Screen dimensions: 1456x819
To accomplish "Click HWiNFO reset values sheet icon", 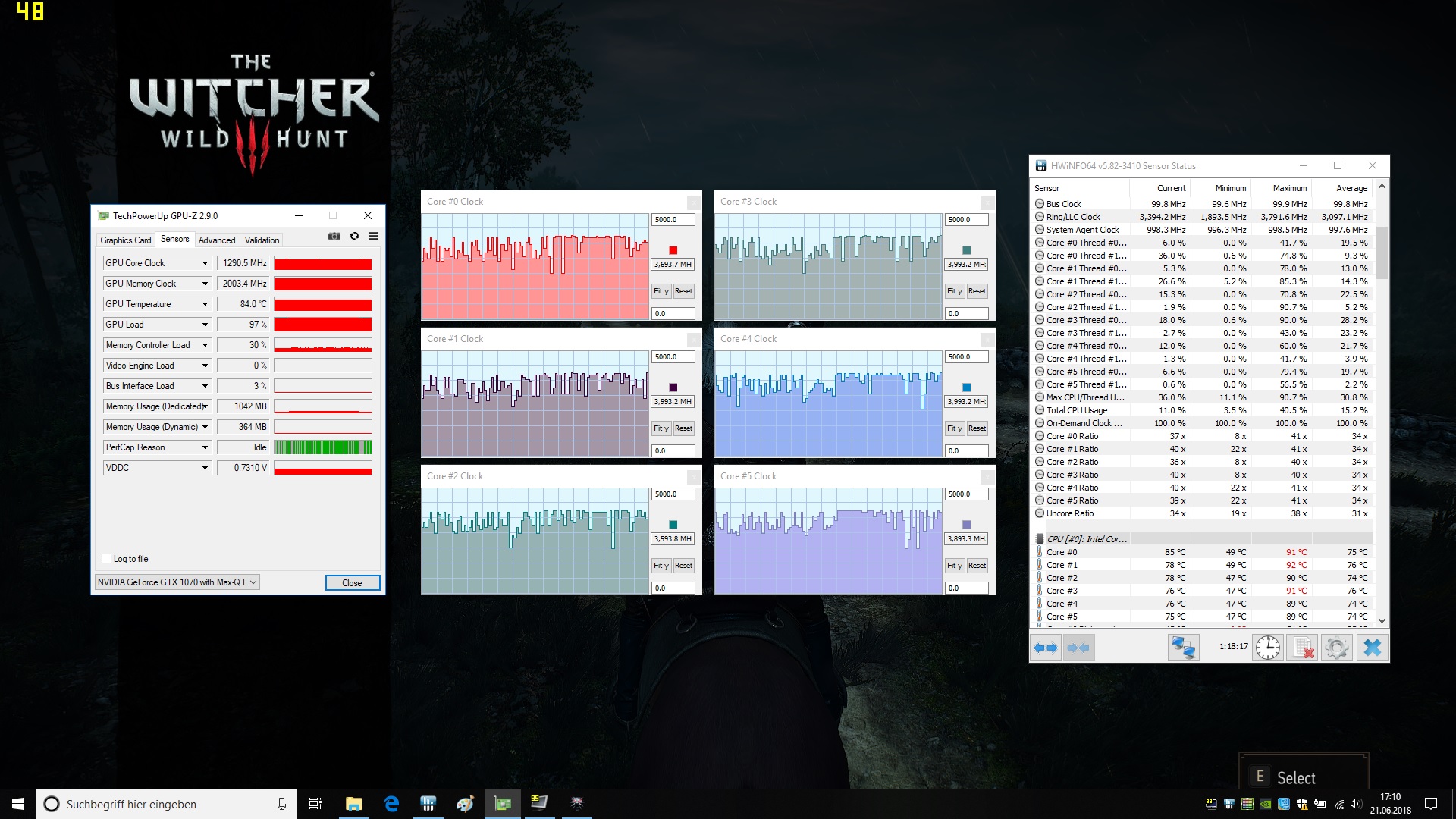I will (x=1303, y=648).
